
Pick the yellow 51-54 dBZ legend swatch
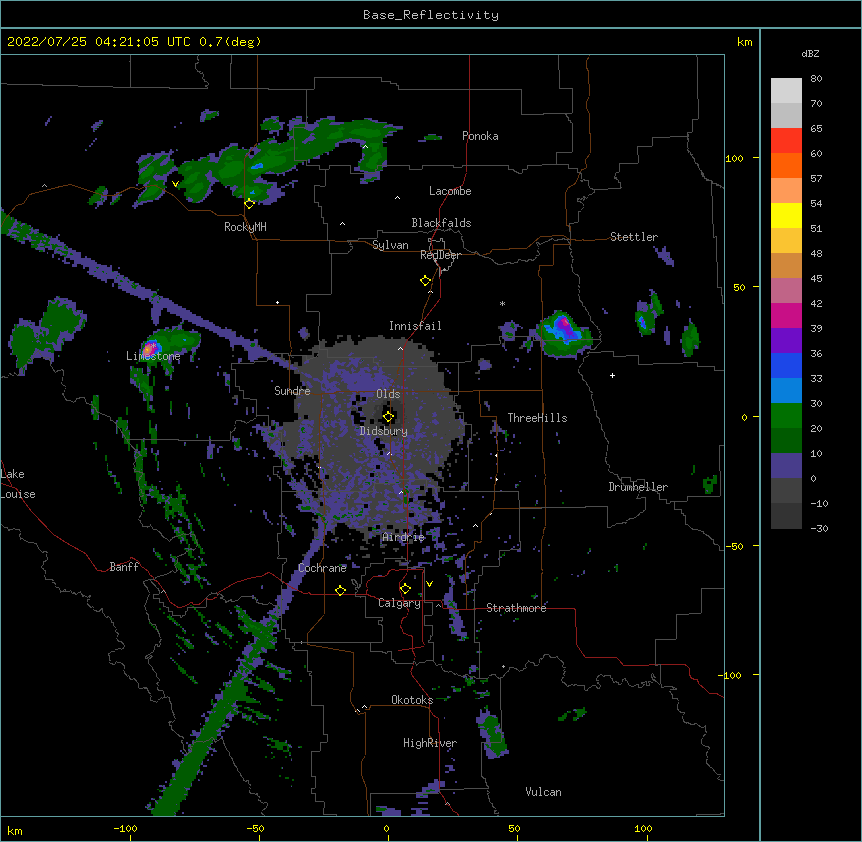pos(786,215)
